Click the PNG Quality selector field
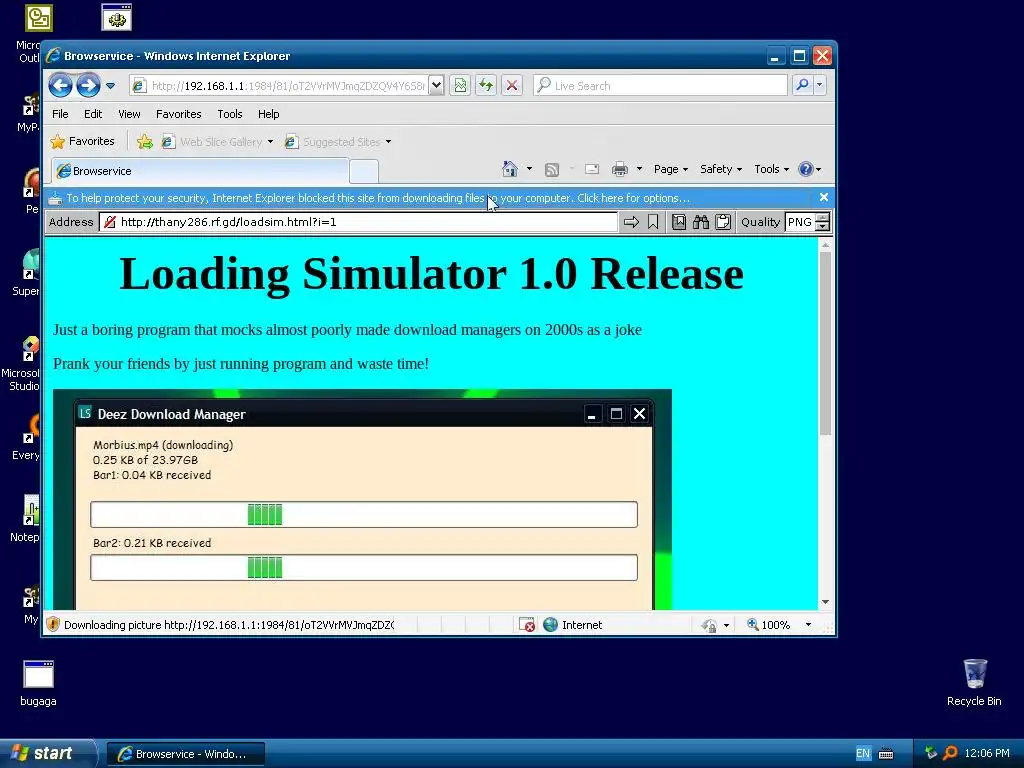This screenshot has width=1024, height=768. coord(800,222)
